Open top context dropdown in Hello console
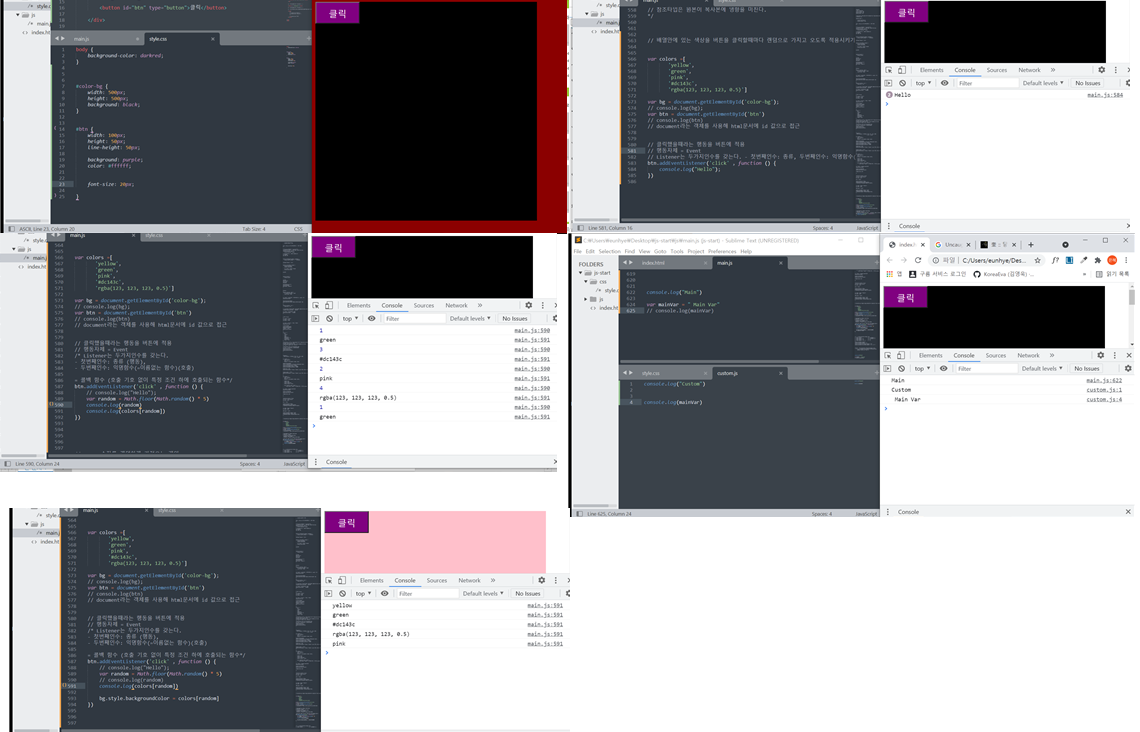Image resolution: width=1140 pixels, height=732 pixels. (x=923, y=83)
